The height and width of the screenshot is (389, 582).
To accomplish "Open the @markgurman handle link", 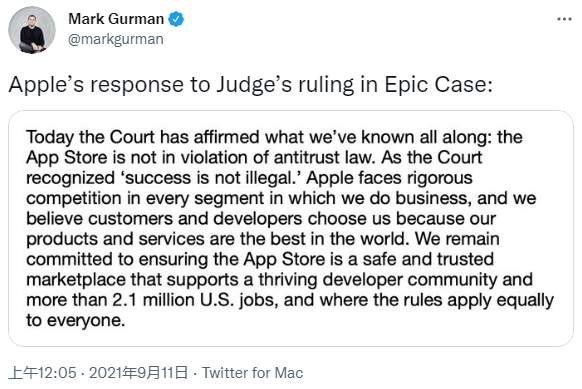I will click(115, 39).
